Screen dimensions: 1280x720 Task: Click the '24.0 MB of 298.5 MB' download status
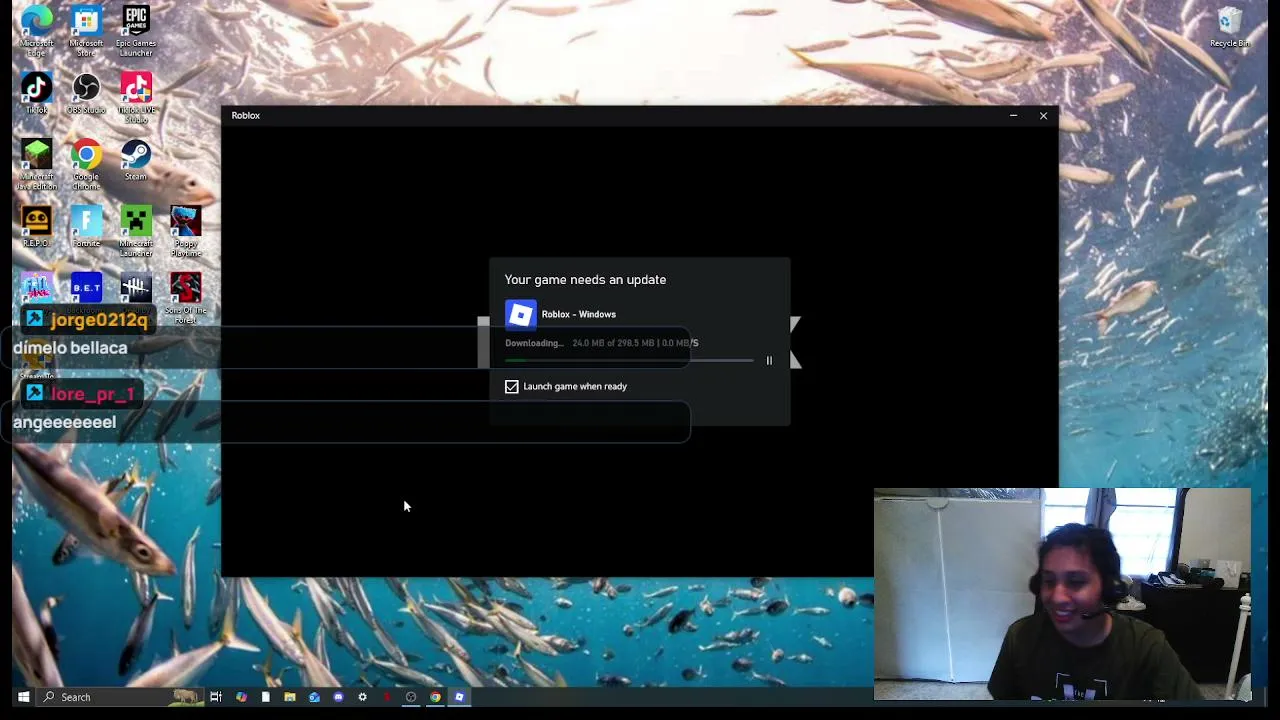coord(613,343)
